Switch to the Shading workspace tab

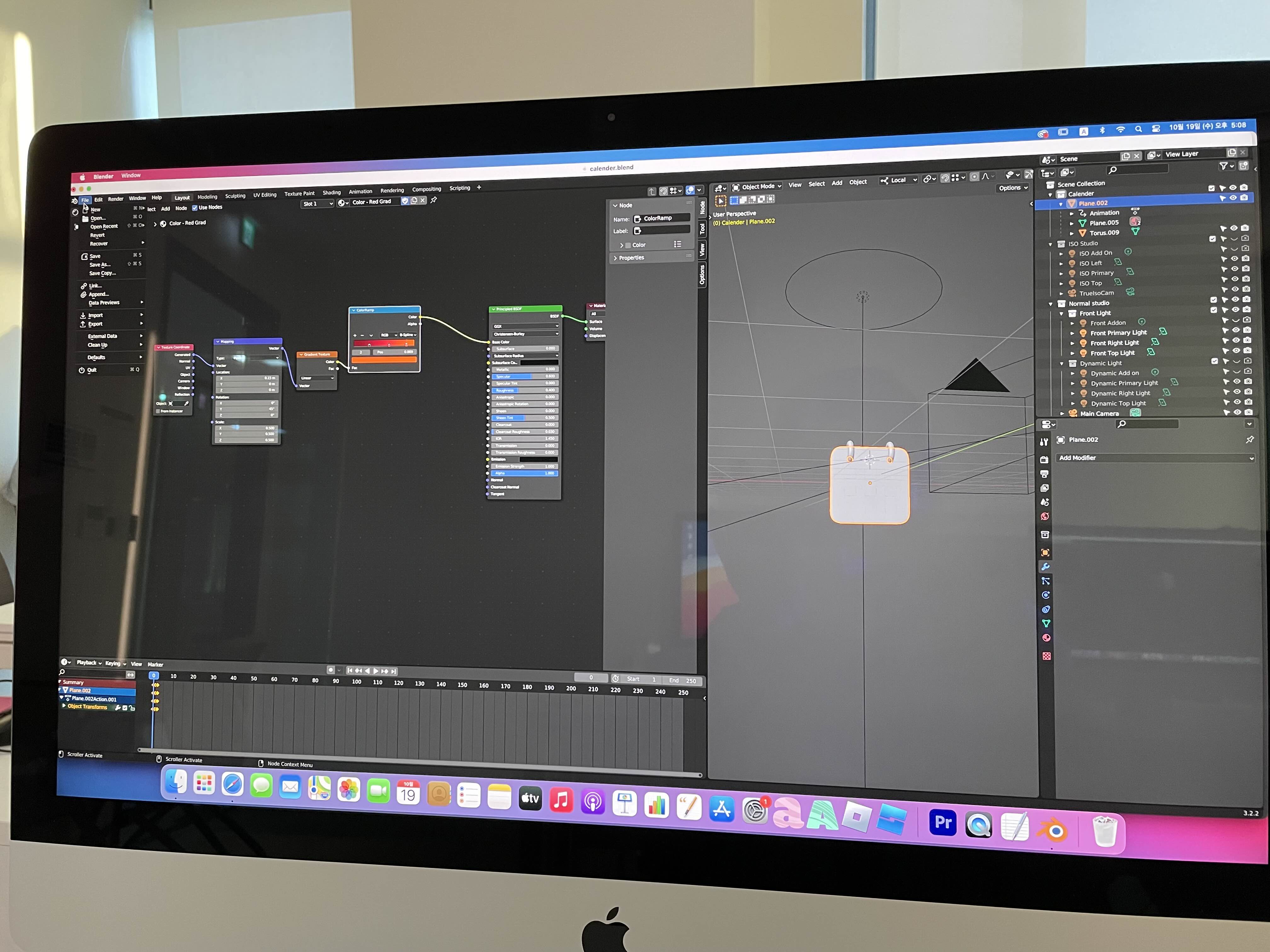click(x=331, y=192)
